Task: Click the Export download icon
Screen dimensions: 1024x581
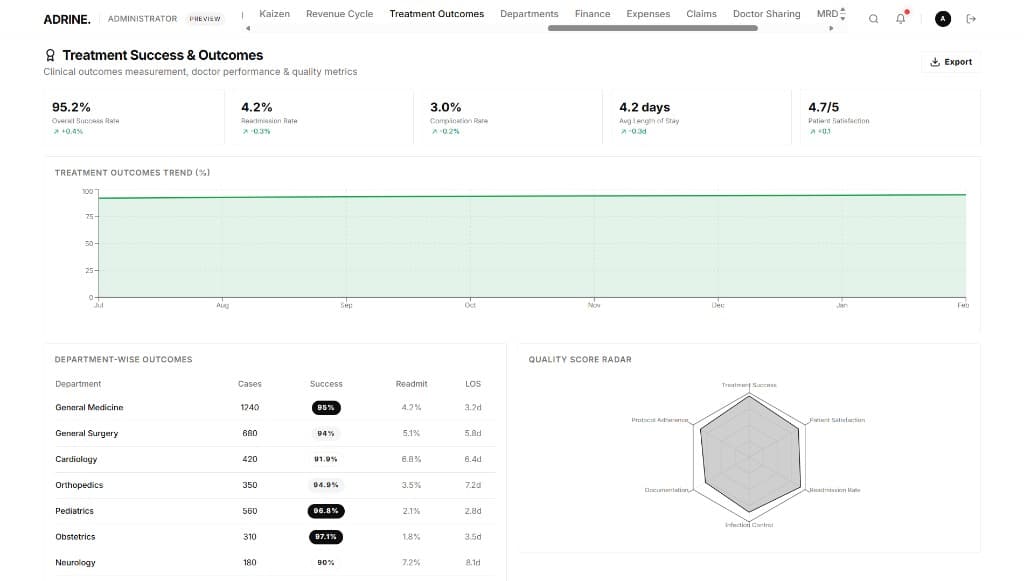Action: click(x=935, y=62)
